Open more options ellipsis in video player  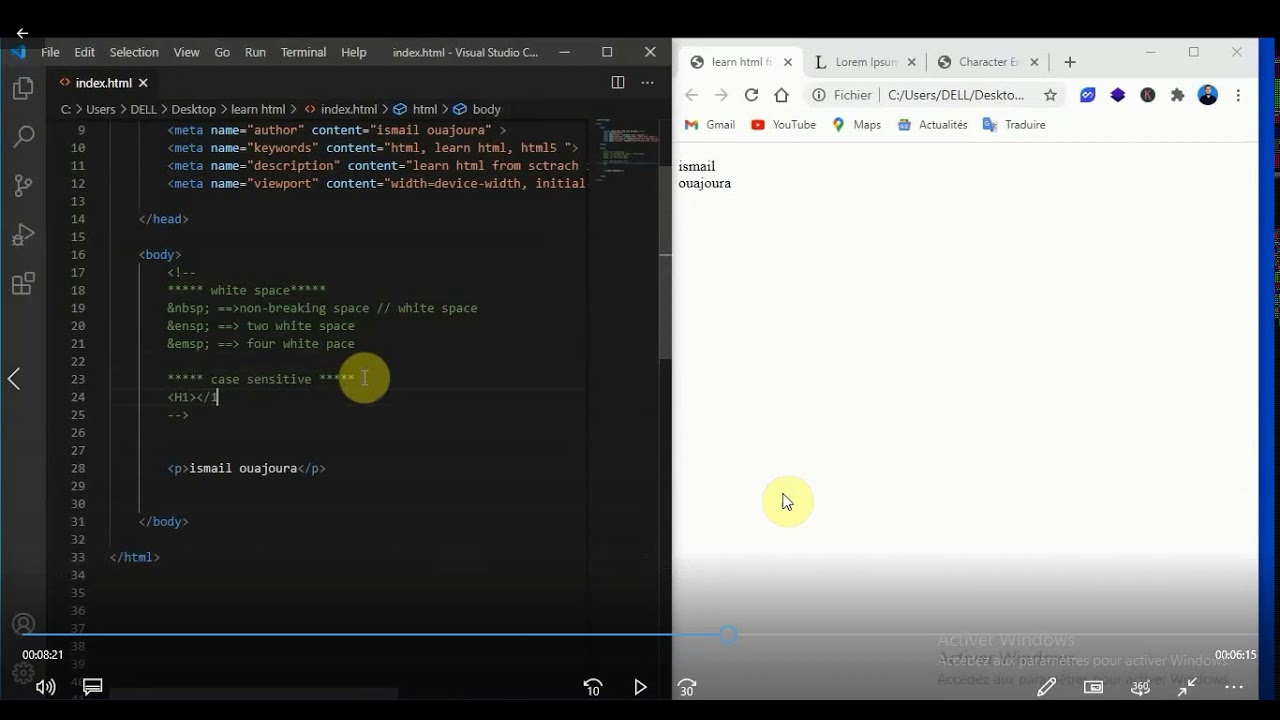coord(1234,687)
